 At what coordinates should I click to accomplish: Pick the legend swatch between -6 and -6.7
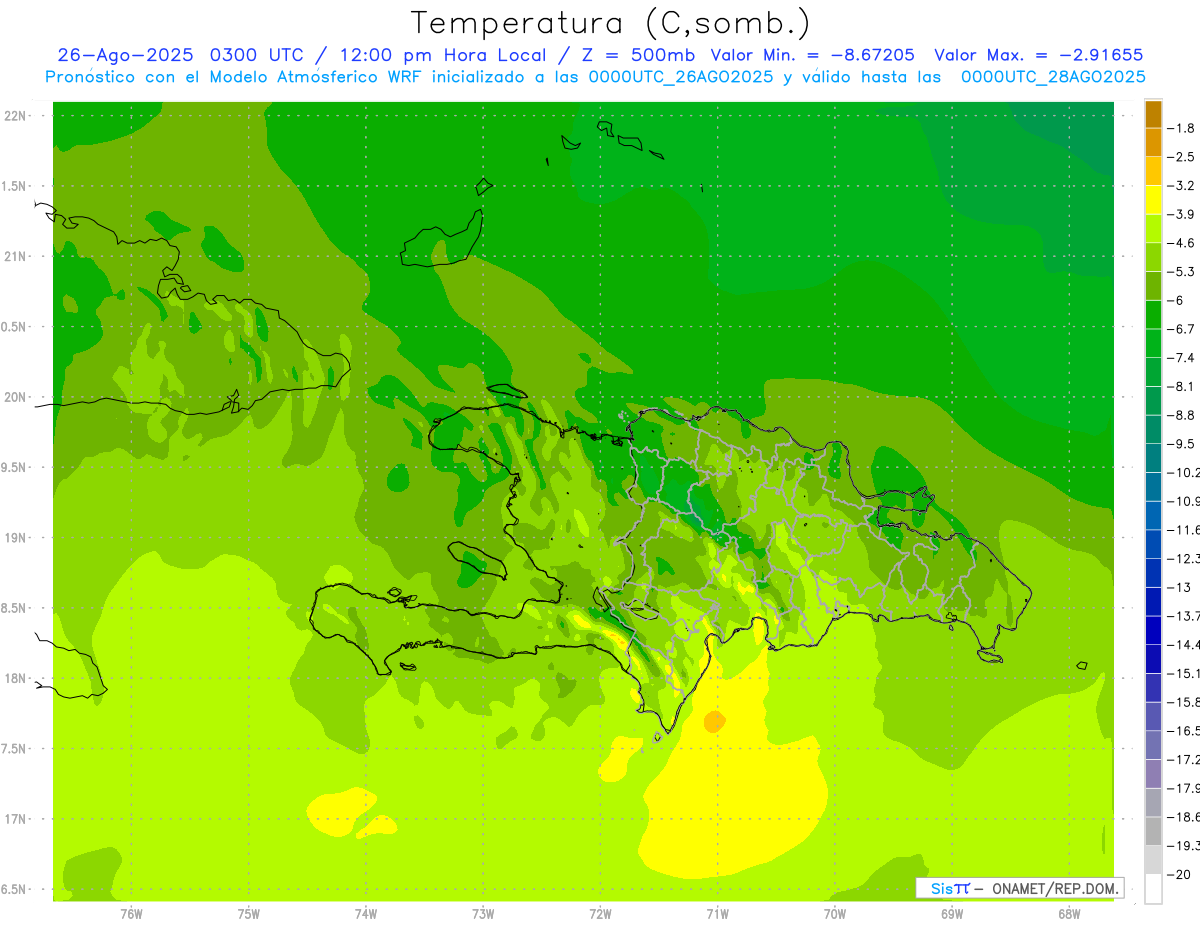[x=1153, y=315]
